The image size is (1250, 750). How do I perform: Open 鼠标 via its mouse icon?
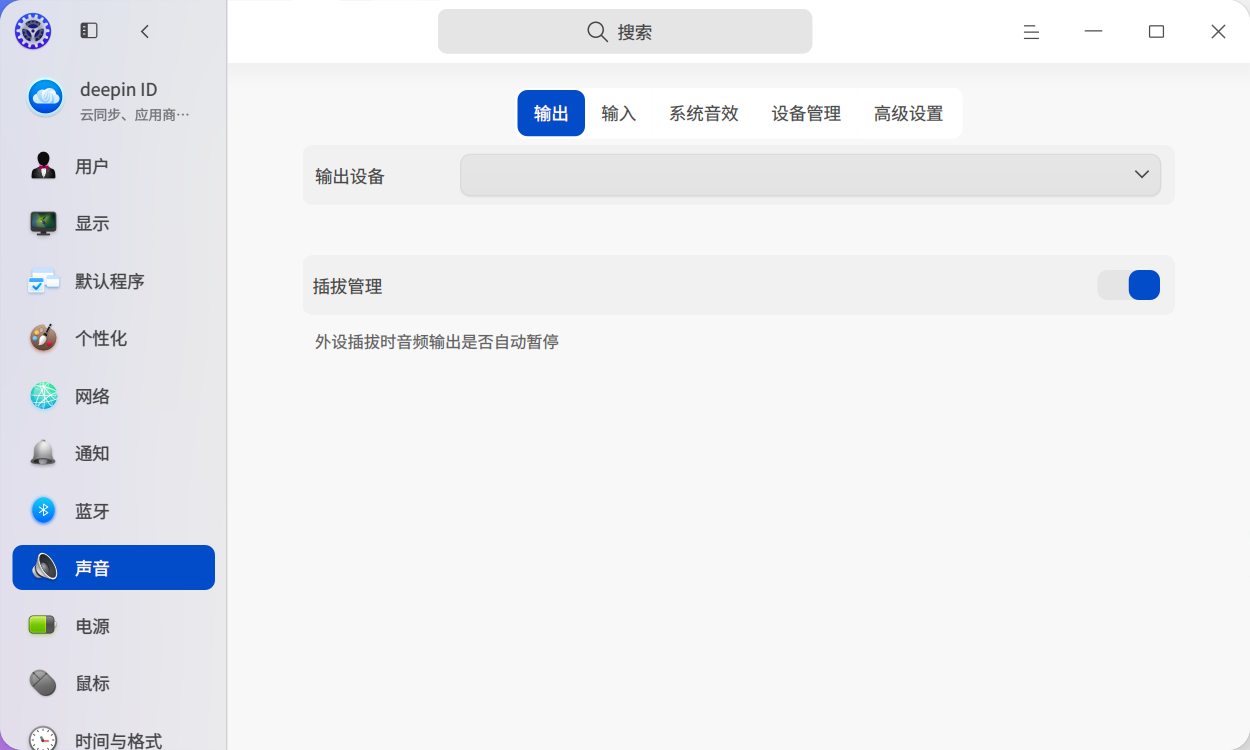43,683
